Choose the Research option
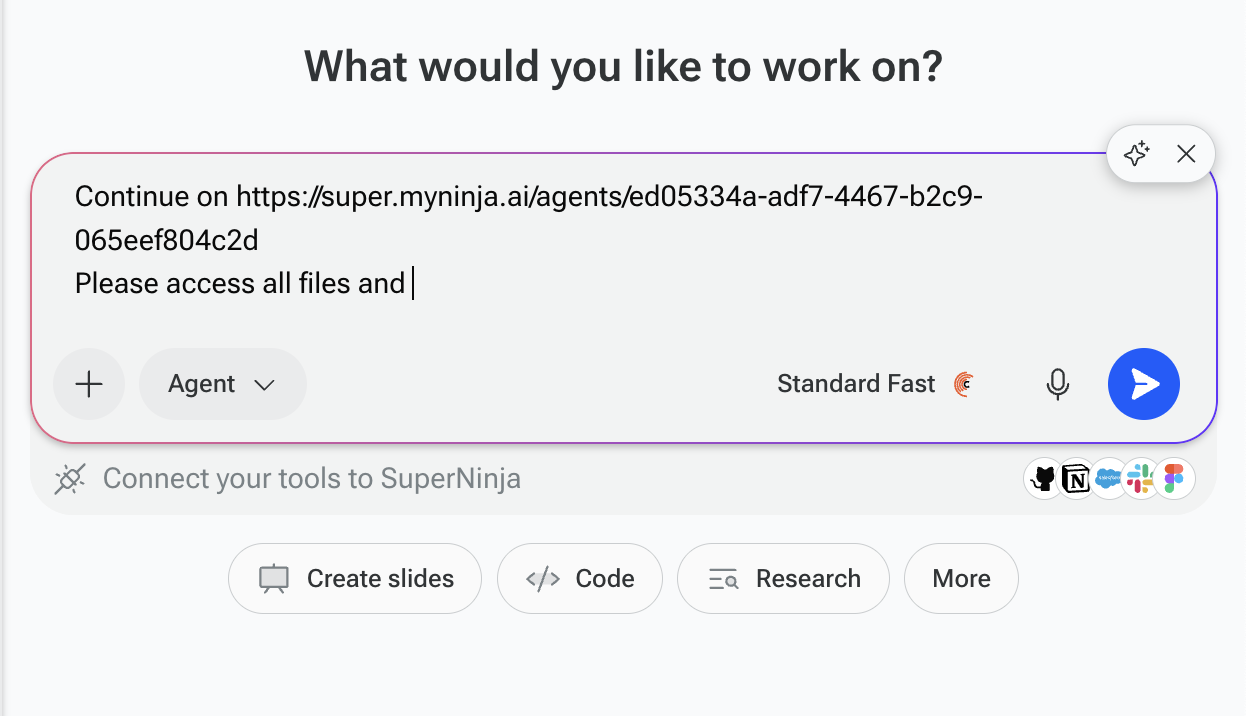Screen dimensions: 1246x716 (x=783, y=579)
